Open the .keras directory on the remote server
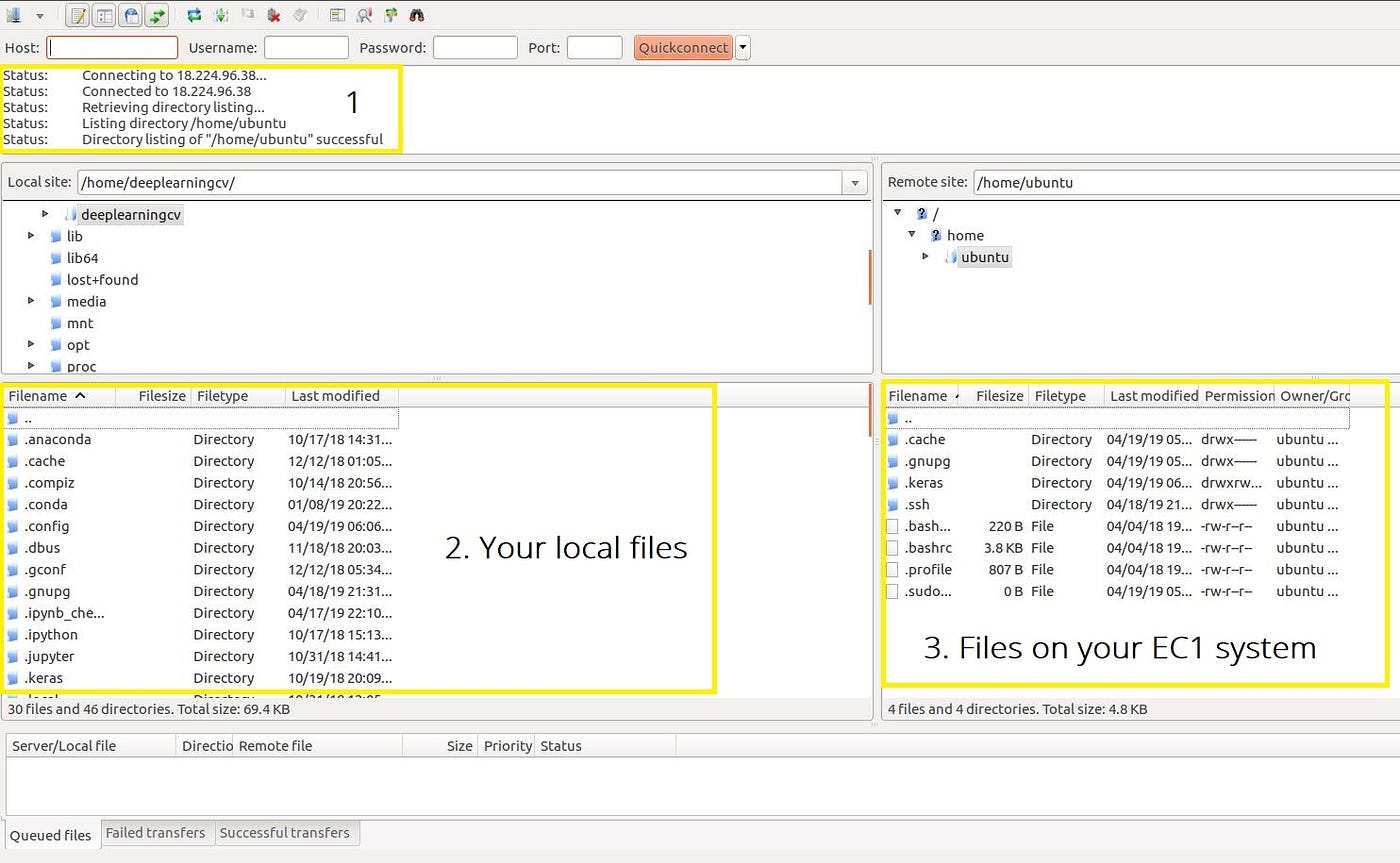The height and width of the screenshot is (863, 1400). click(x=924, y=482)
